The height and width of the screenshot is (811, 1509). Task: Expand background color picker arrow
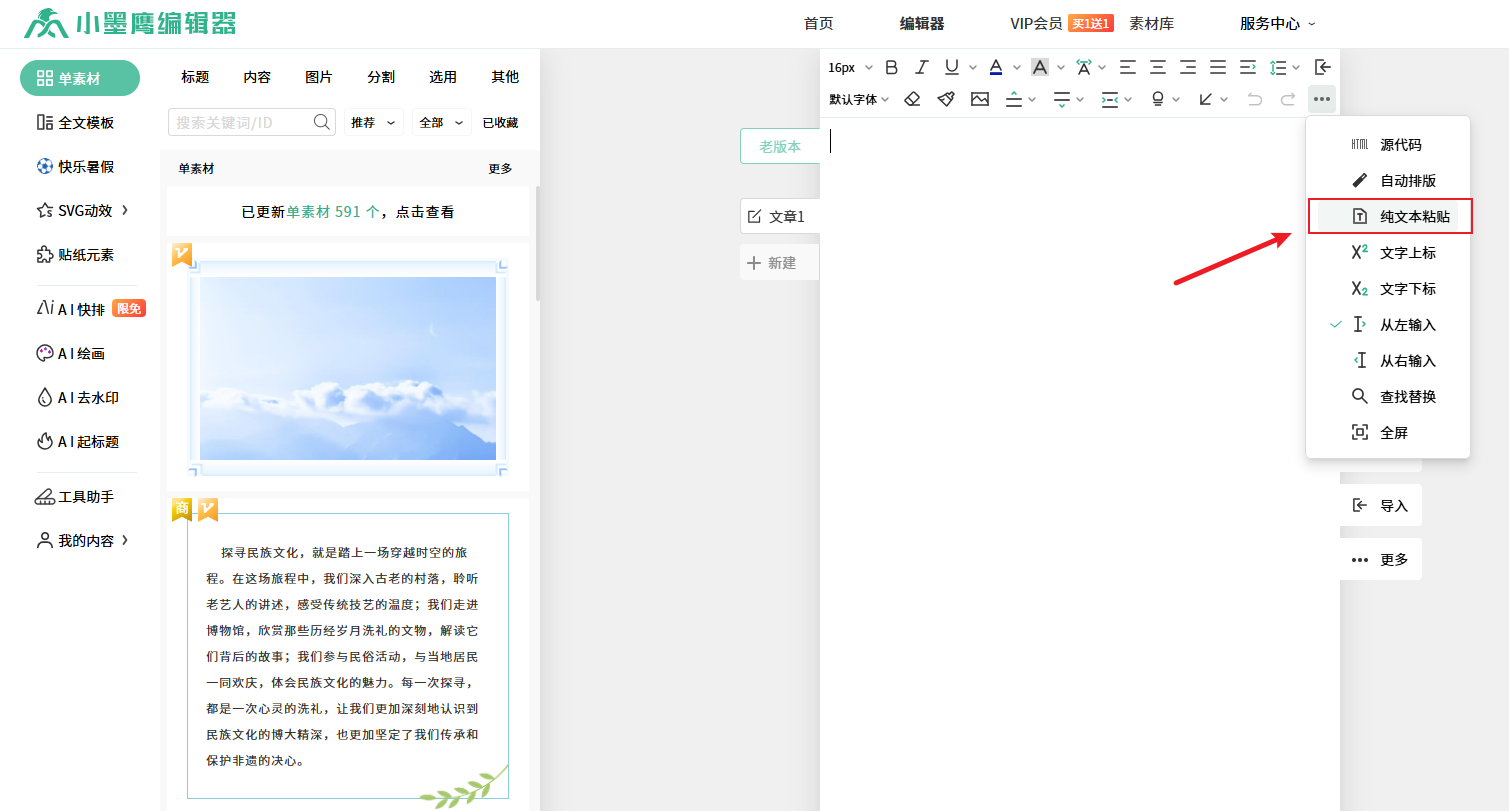coord(1061,68)
